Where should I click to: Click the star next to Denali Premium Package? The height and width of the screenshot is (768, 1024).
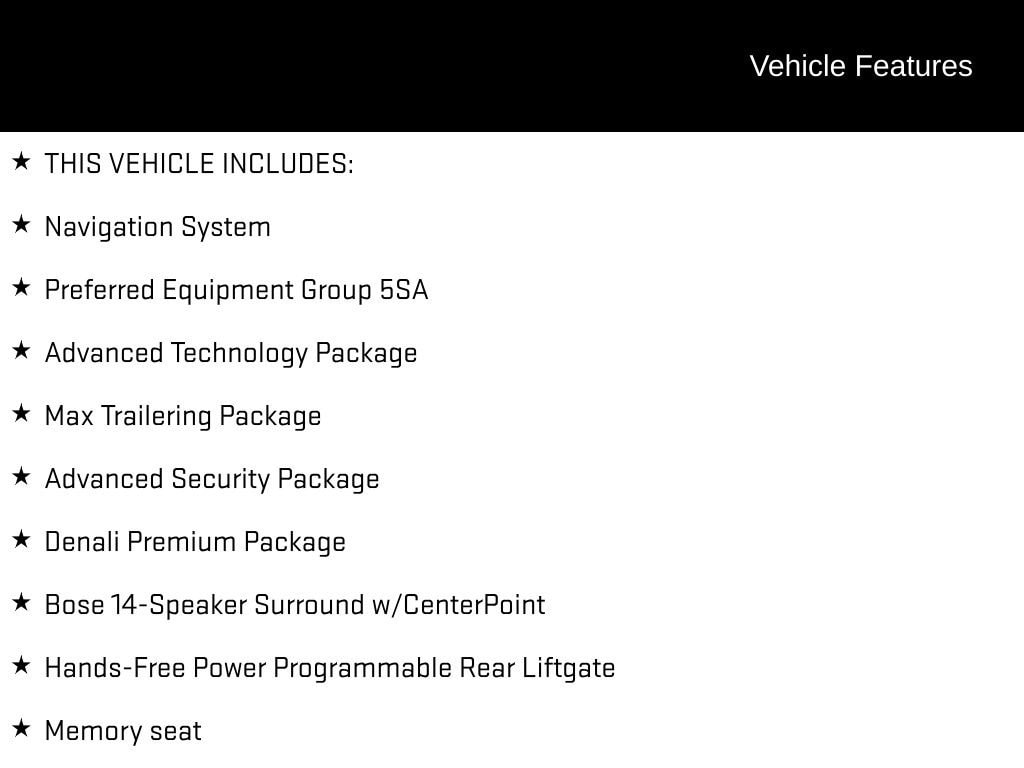tap(21, 540)
